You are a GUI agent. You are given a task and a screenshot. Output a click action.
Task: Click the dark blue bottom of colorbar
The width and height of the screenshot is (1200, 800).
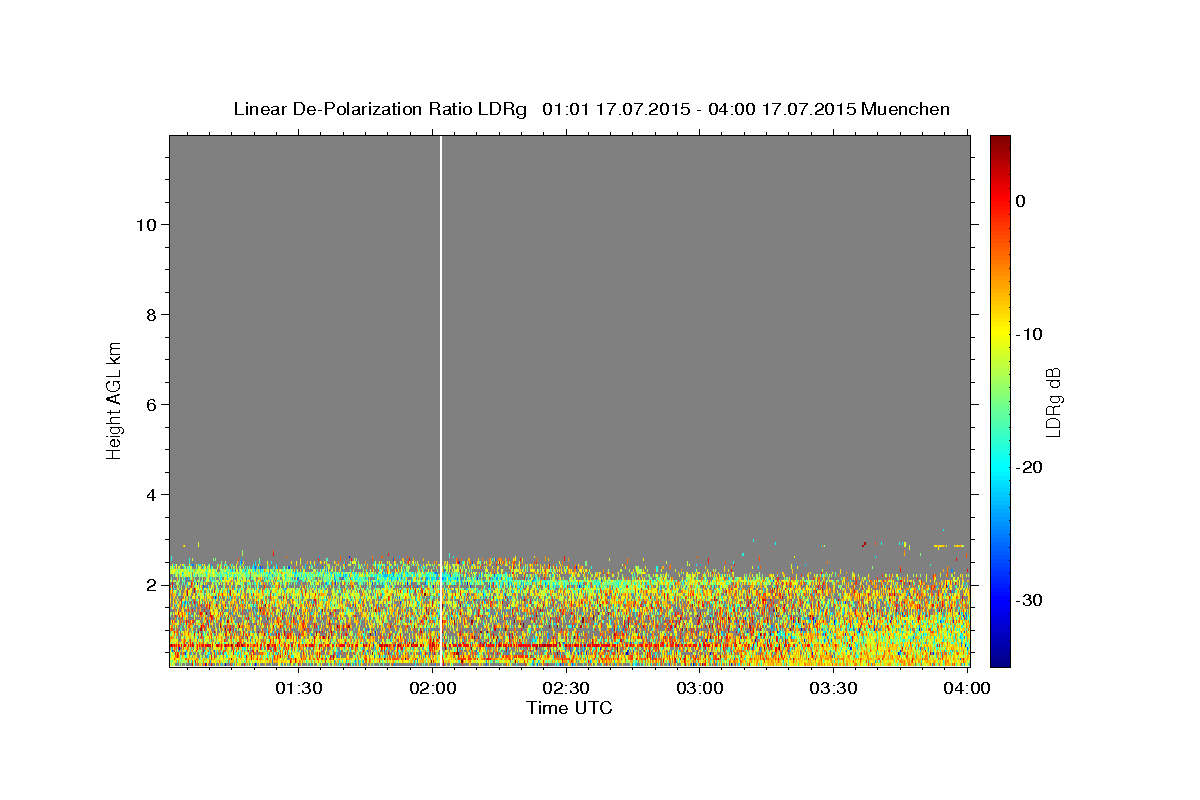pos(1000,656)
